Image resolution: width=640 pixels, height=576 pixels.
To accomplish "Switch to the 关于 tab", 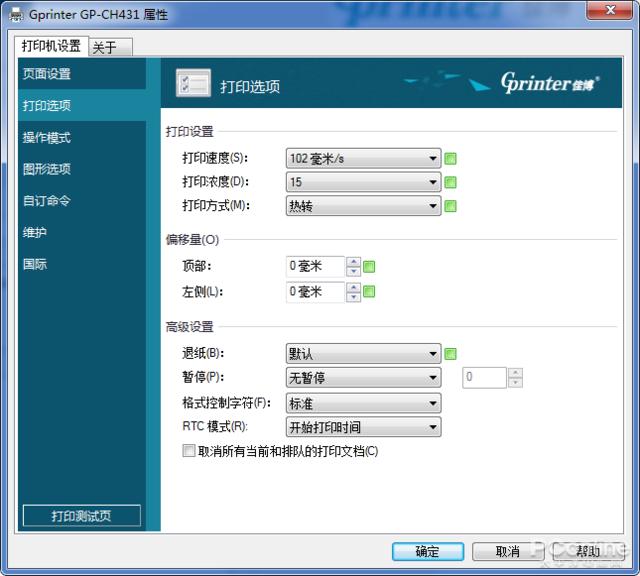I will point(110,47).
